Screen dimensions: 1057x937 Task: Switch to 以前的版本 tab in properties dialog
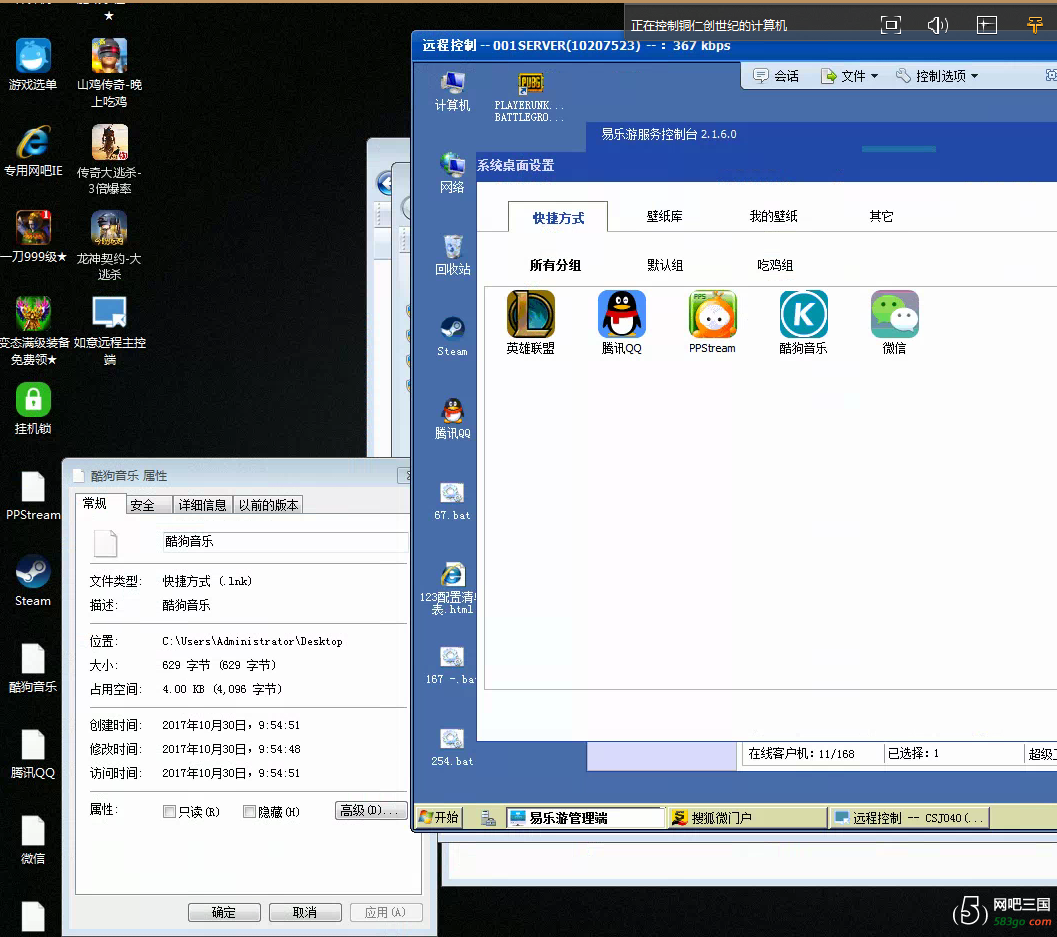click(x=268, y=505)
